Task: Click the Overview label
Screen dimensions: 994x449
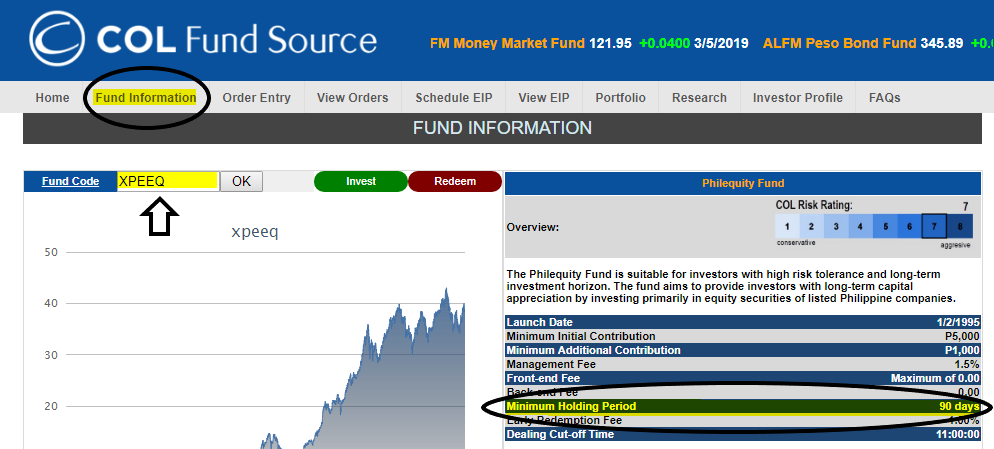Action: pos(532,226)
